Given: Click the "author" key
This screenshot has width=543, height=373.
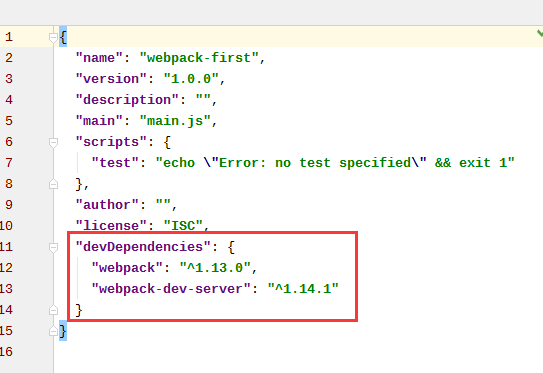Looking at the screenshot, I should tap(107, 205).
